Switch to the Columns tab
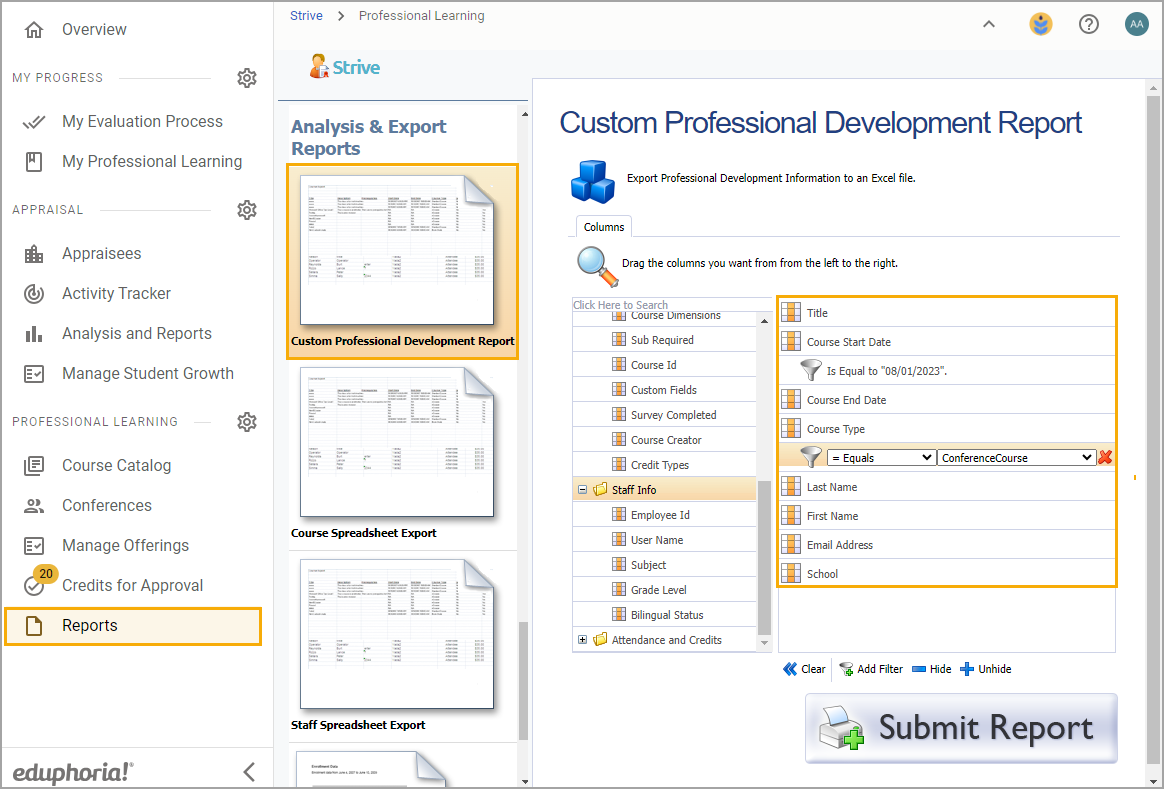Viewport: 1164px width, 789px height. point(604,227)
